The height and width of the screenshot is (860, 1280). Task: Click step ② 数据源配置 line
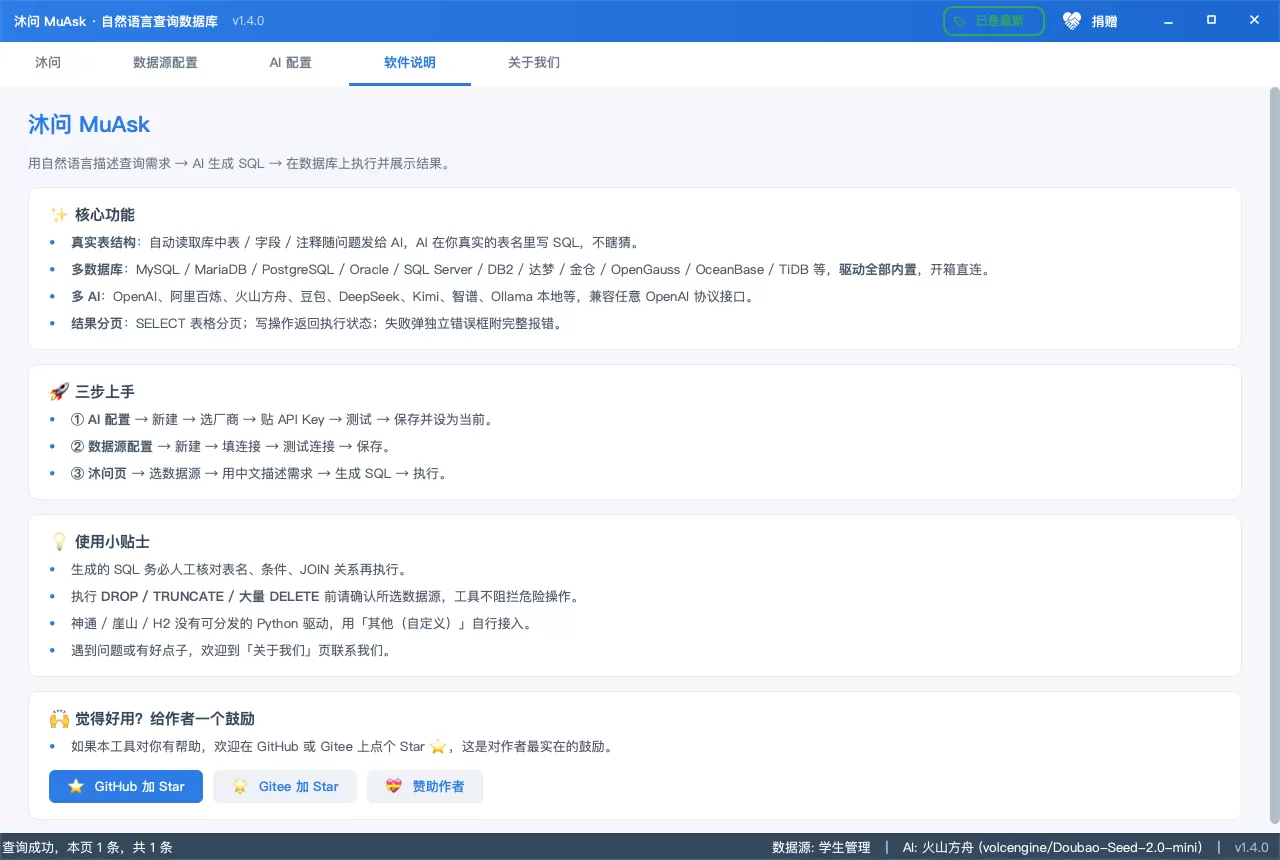coord(231,446)
